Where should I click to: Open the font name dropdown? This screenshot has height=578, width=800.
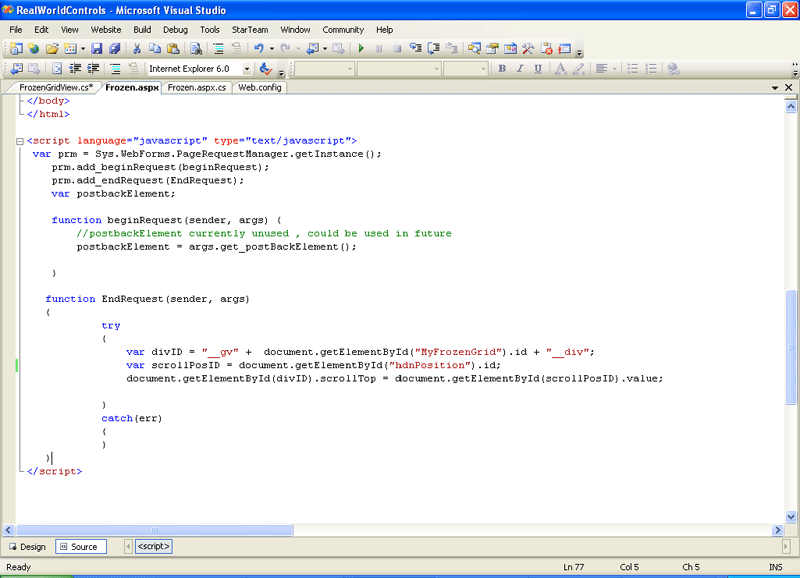click(398, 68)
